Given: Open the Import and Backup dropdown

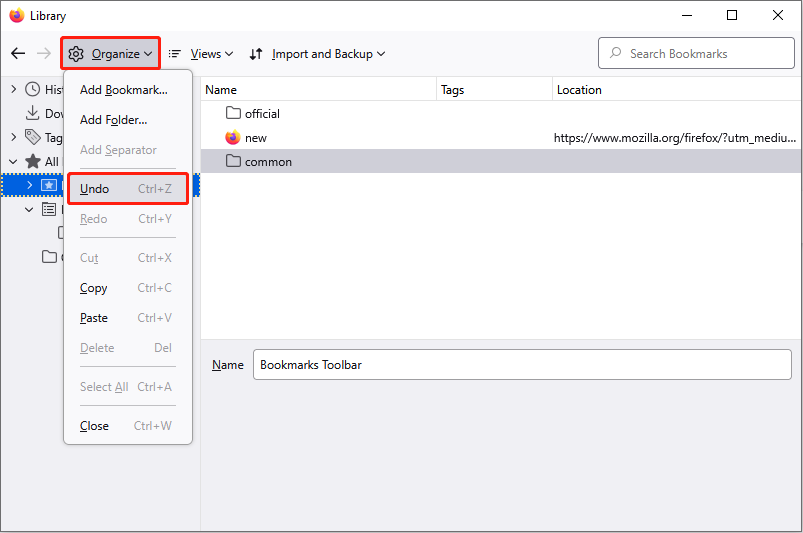Looking at the screenshot, I should tap(317, 54).
